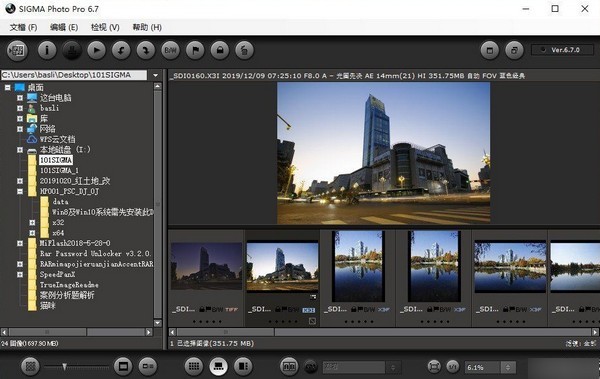The width and height of the screenshot is (600, 379).
Task: Expand the basli user folder node
Action: coord(20,108)
